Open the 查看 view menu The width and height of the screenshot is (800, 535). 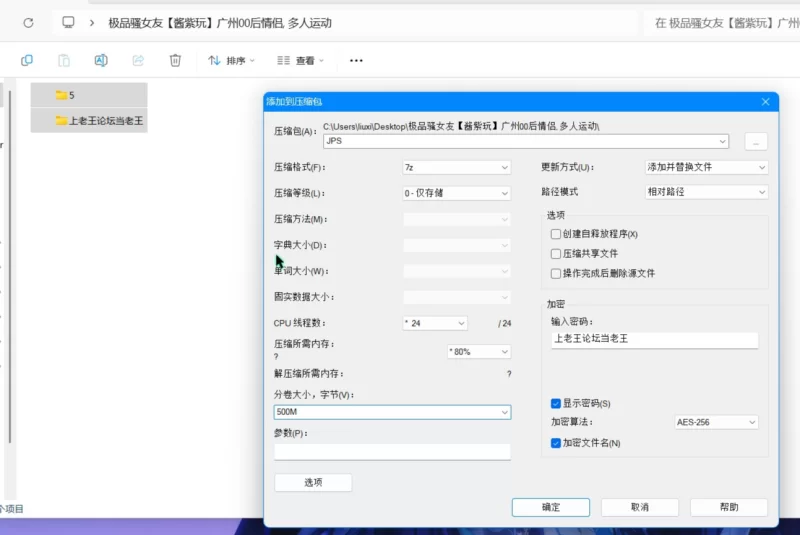(301, 61)
